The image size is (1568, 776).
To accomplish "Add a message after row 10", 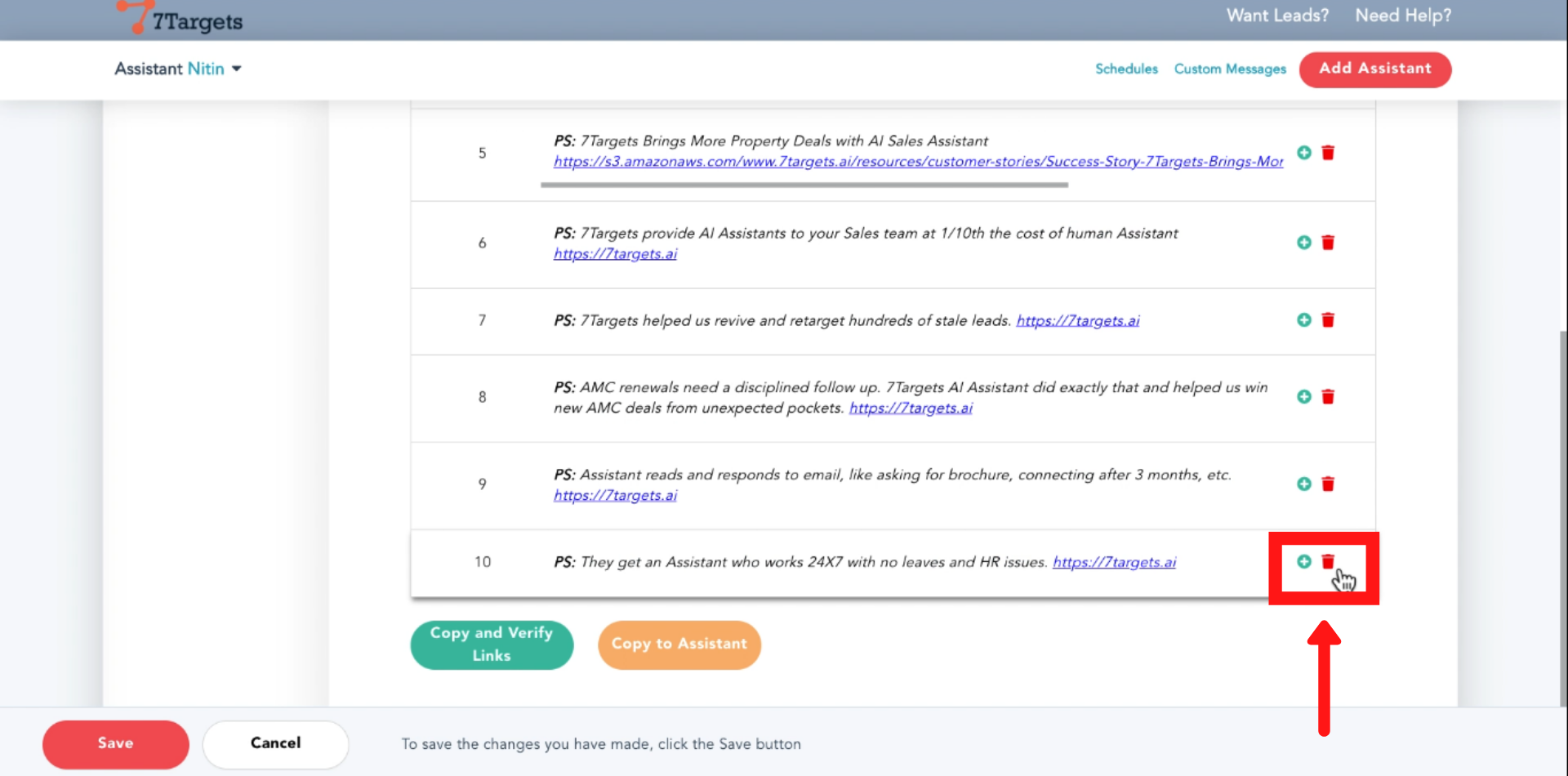I will [1303, 562].
